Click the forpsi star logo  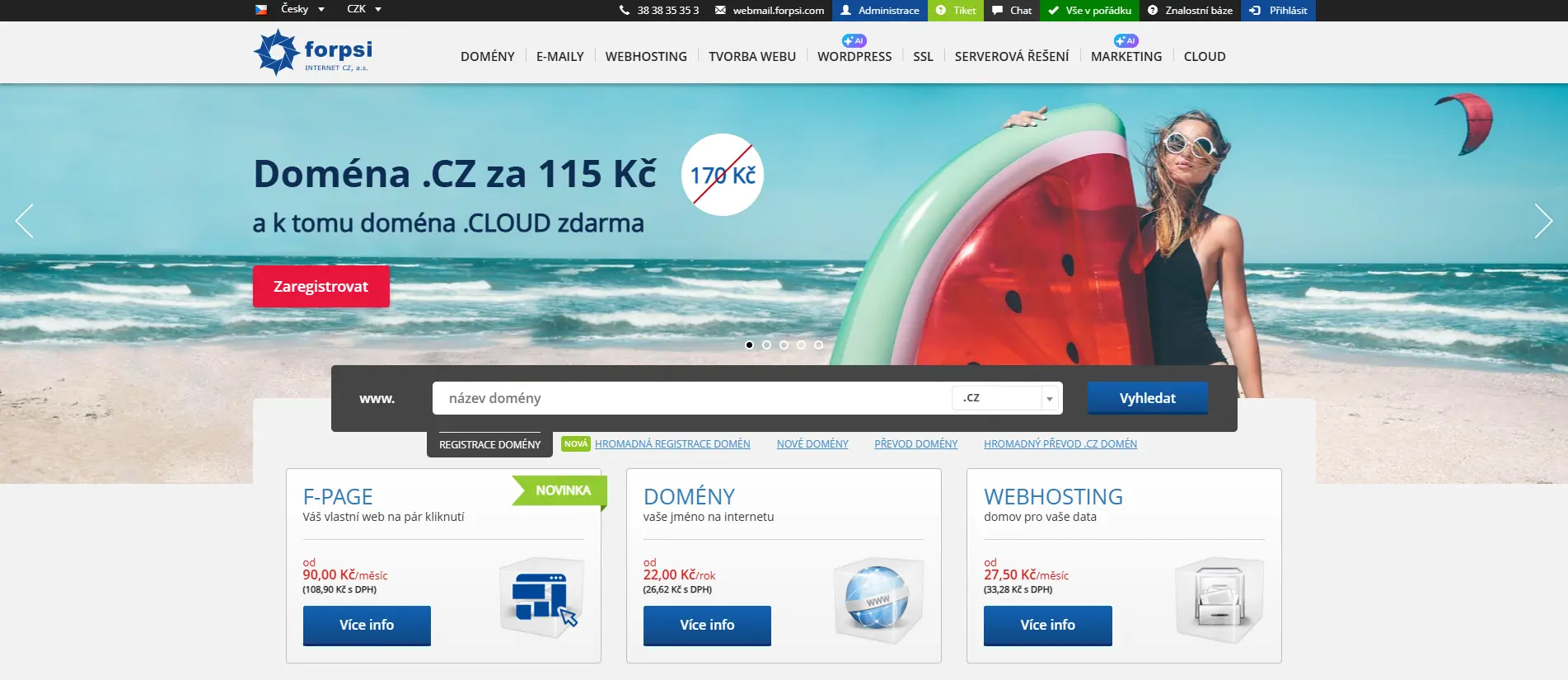(x=275, y=52)
